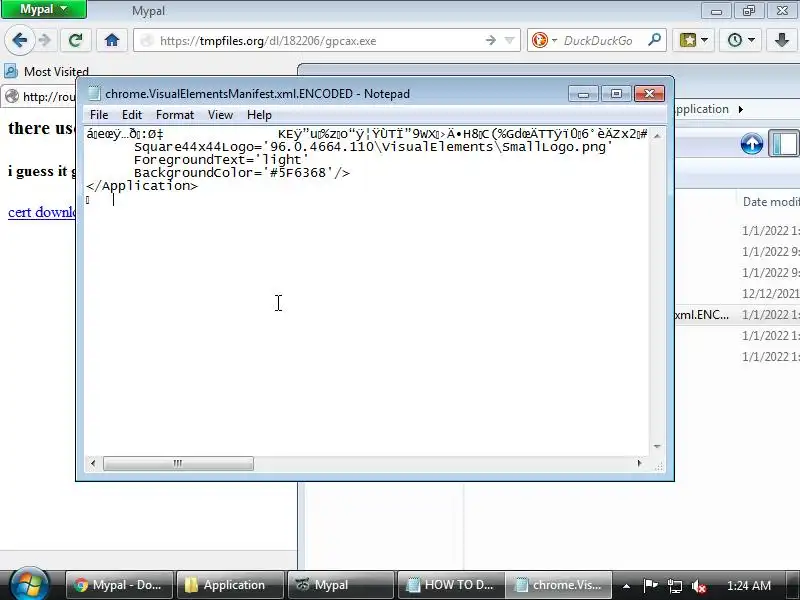Screen dimensions: 800x600
Task: Click the Square44x44Logo text line
Action: [373, 147]
